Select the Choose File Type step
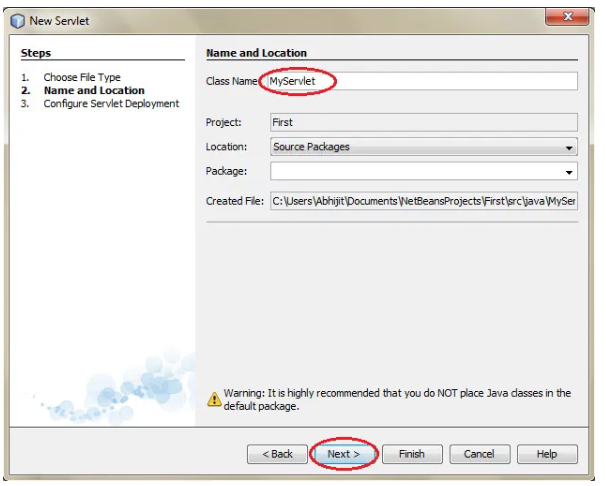 (x=82, y=77)
